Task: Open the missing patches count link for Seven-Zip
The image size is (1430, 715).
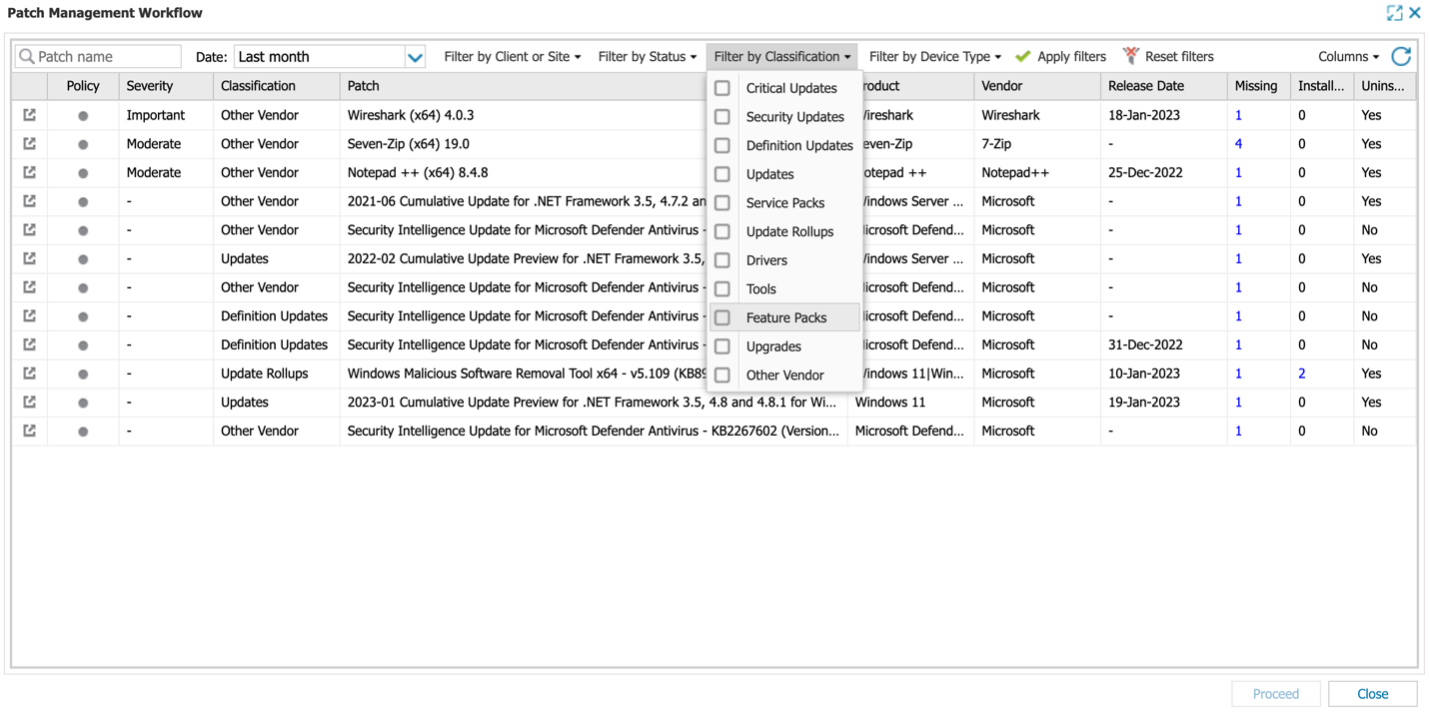Action: tap(1238, 143)
